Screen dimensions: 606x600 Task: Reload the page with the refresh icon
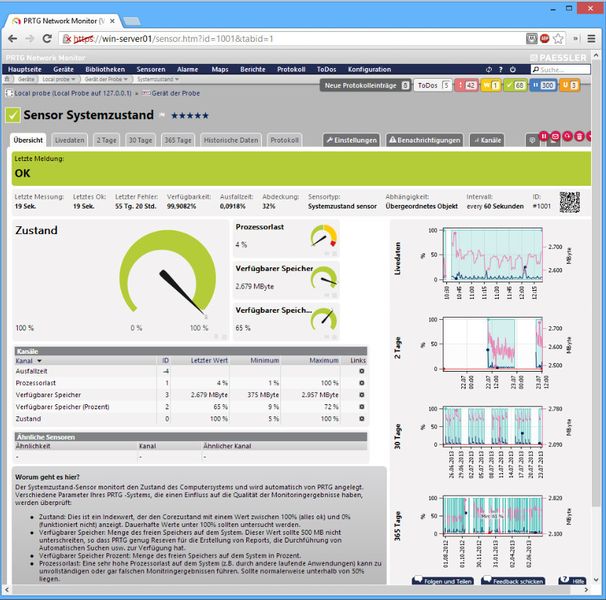coord(47,39)
